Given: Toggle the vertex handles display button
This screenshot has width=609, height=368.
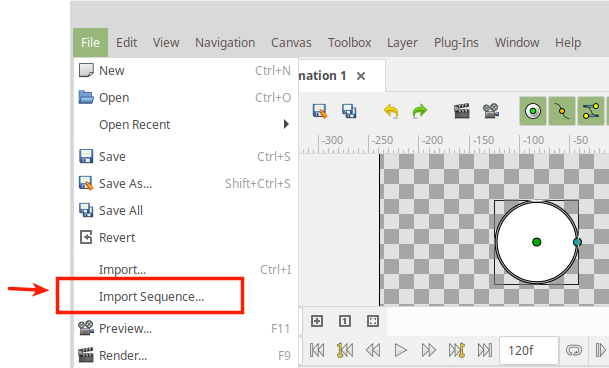Looking at the screenshot, I should pos(562,111).
